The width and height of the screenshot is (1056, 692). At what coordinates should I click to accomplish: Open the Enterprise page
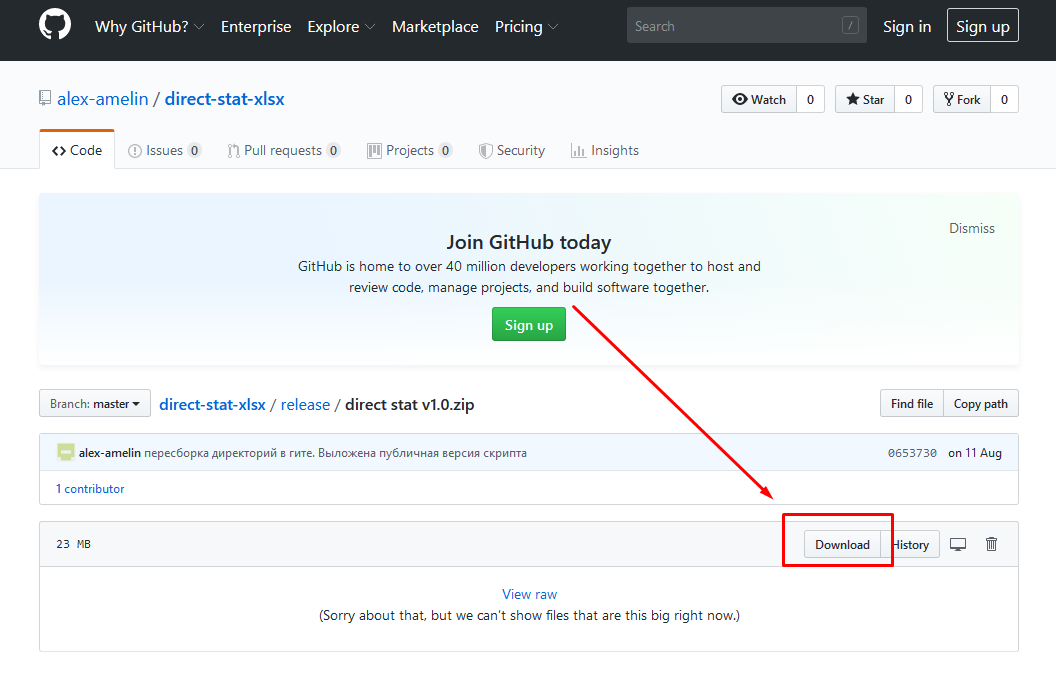coord(256,26)
